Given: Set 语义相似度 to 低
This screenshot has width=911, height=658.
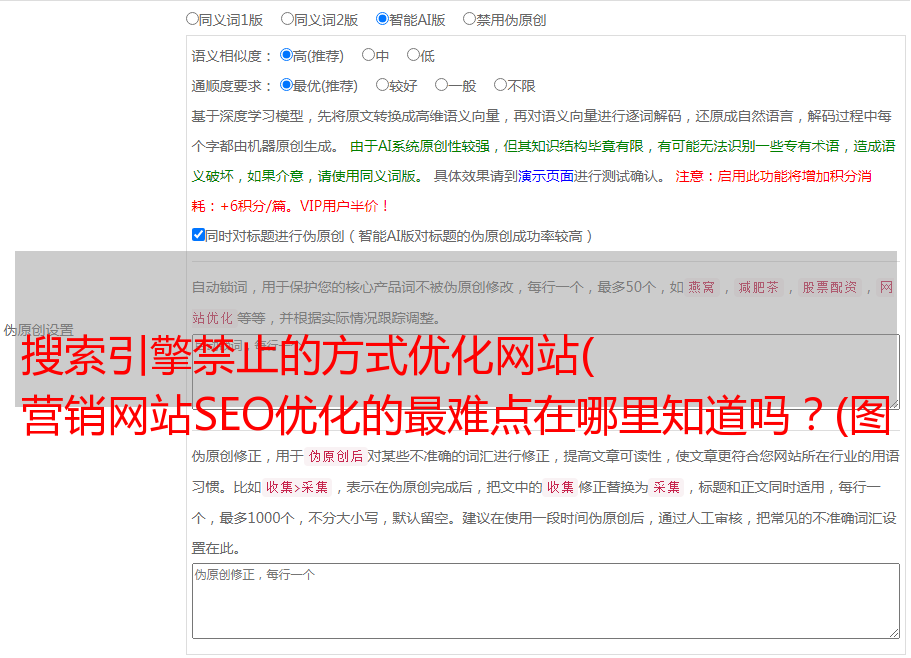Looking at the screenshot, I should [x=414, y=55].
